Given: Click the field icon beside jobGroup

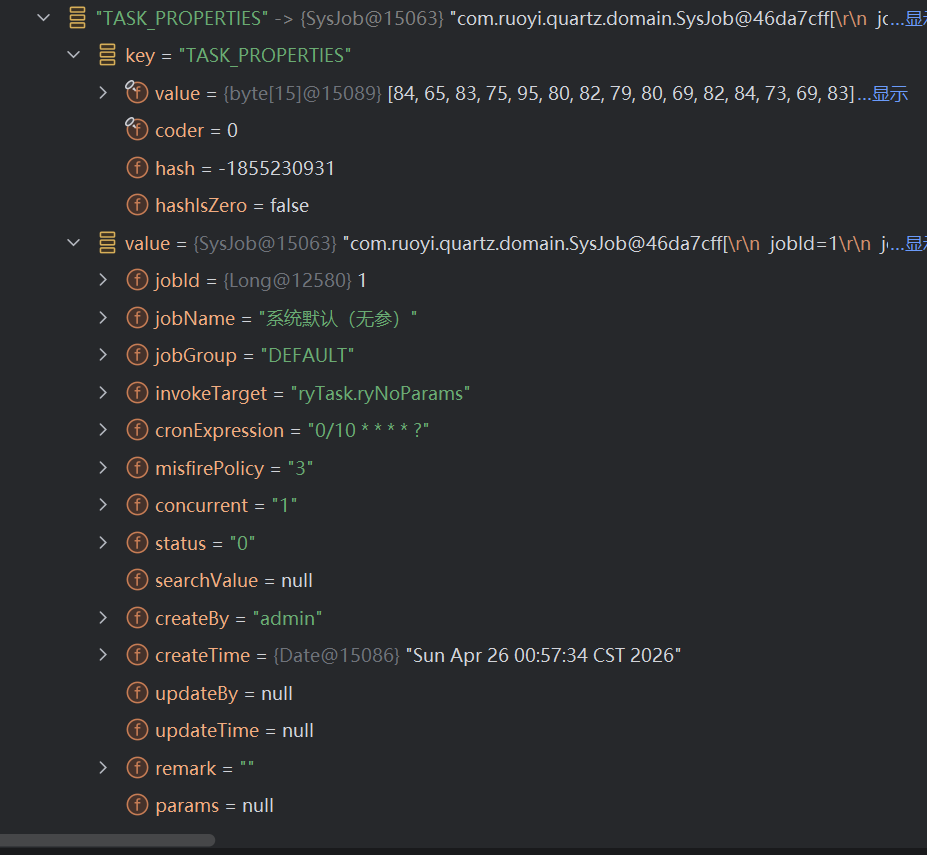Looking at the screenshot, I should click(x=137, y=355).
